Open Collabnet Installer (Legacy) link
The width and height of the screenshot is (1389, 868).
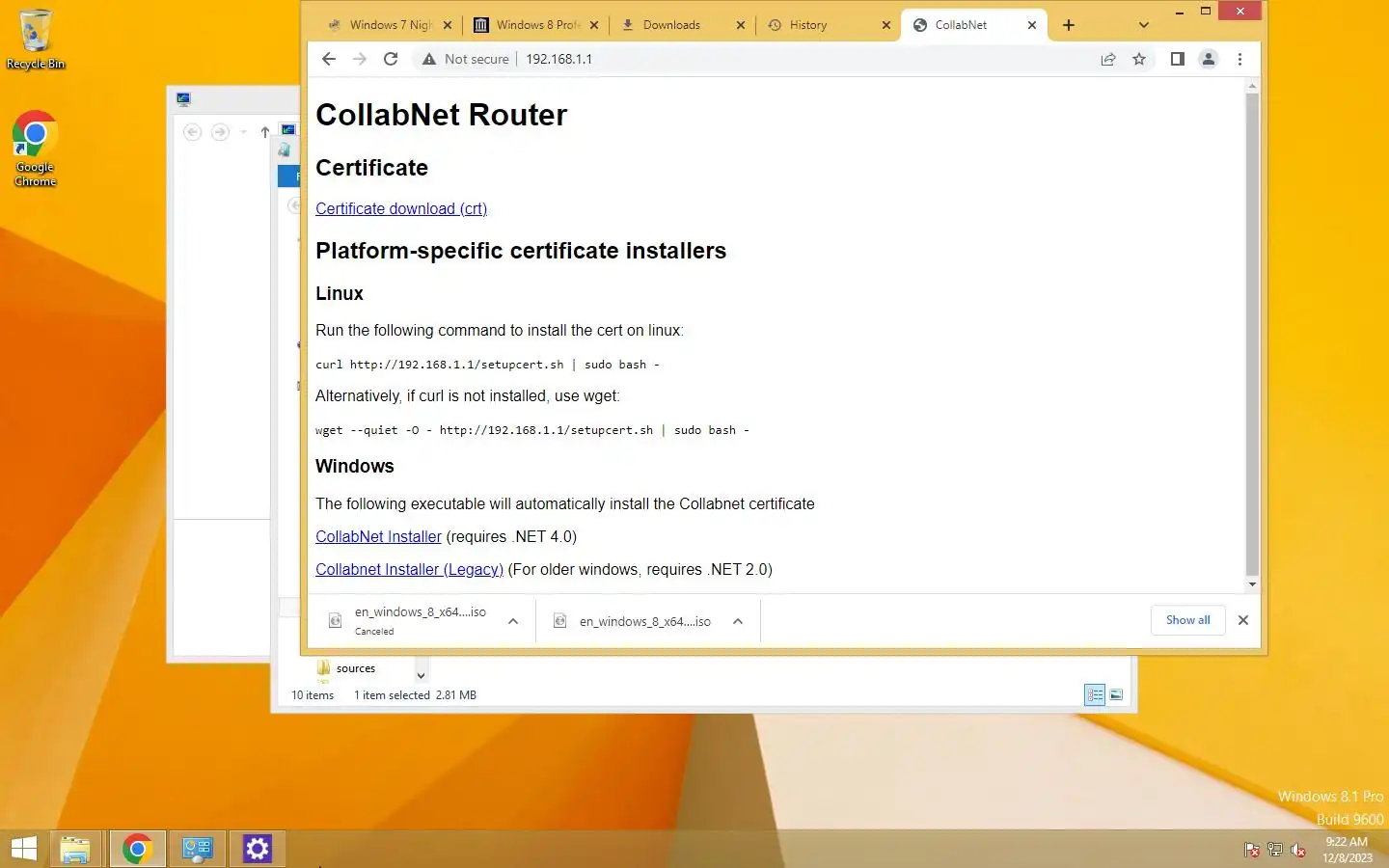click(x=409, y=569)
